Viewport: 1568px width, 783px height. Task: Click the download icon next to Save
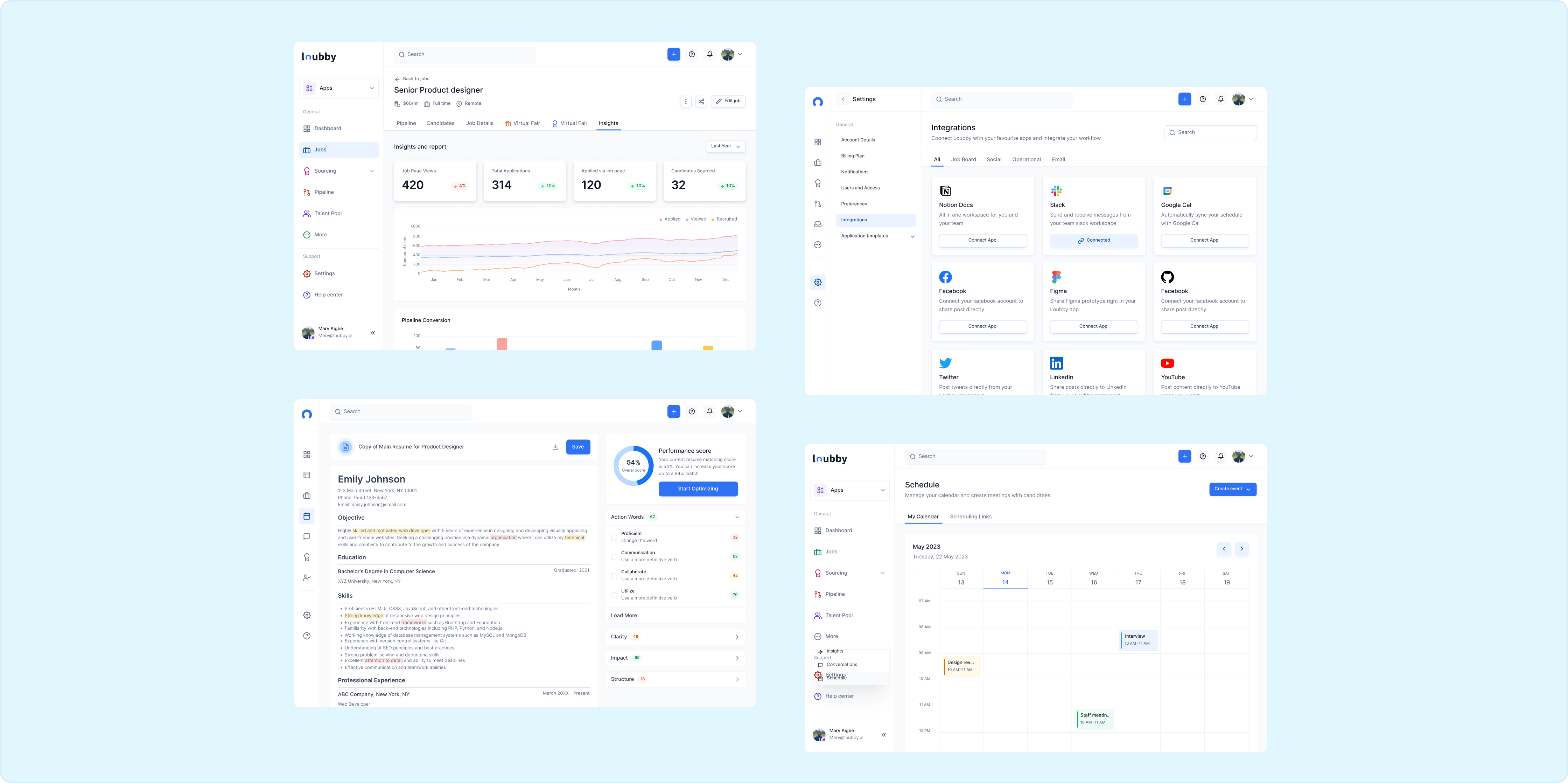(555, 447)
